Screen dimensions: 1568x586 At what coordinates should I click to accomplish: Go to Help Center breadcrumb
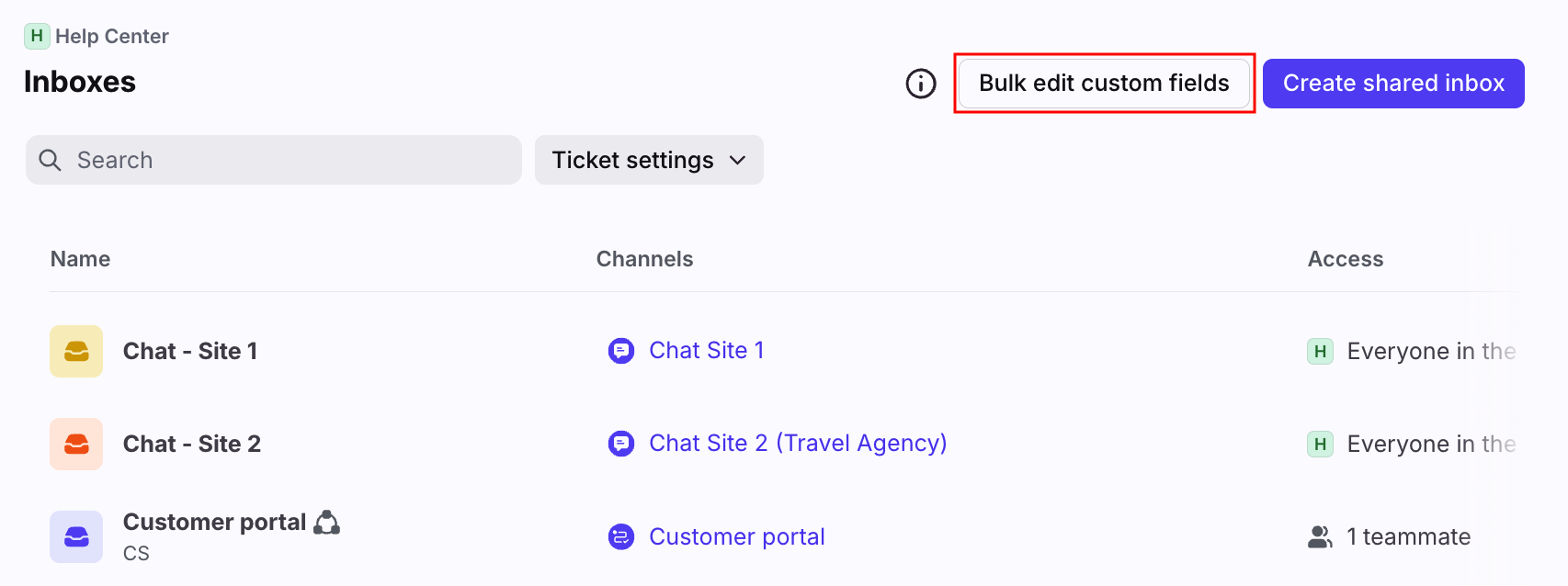pyautogui.click(x=111, y=36)
